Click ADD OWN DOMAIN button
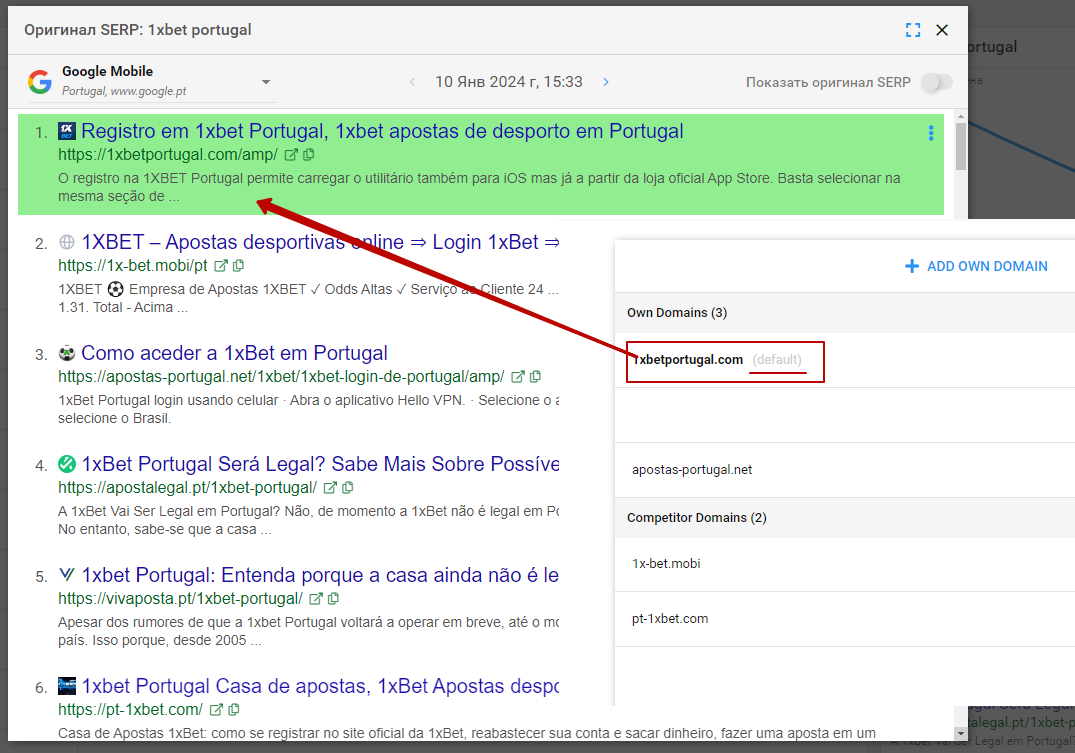 976,266
